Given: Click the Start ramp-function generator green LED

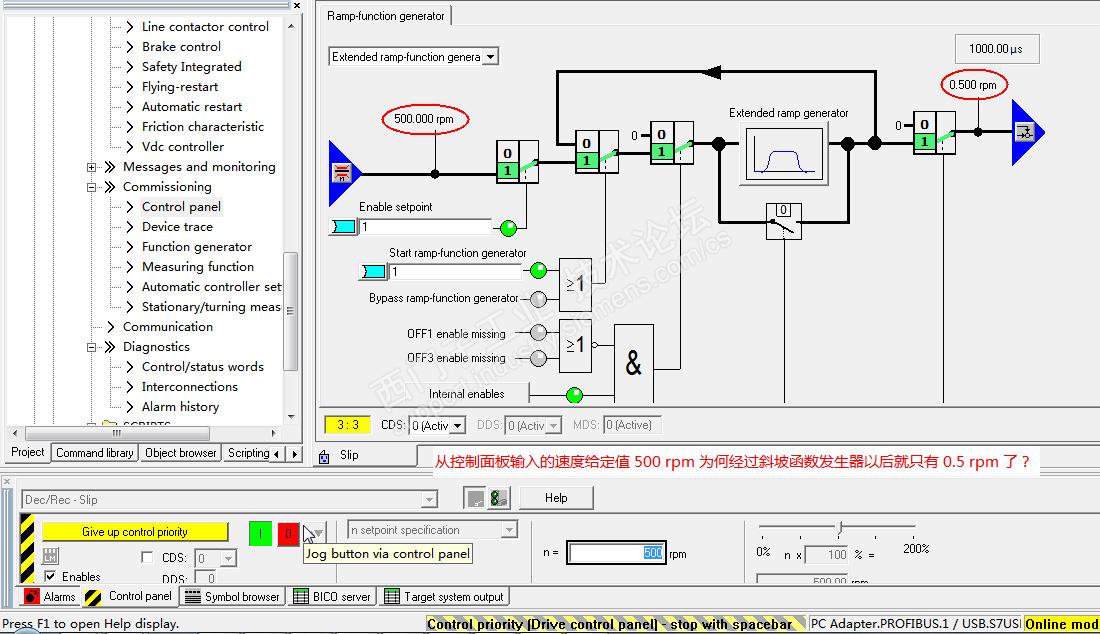Looking at the screenshot, I should [x=538, y=271].
